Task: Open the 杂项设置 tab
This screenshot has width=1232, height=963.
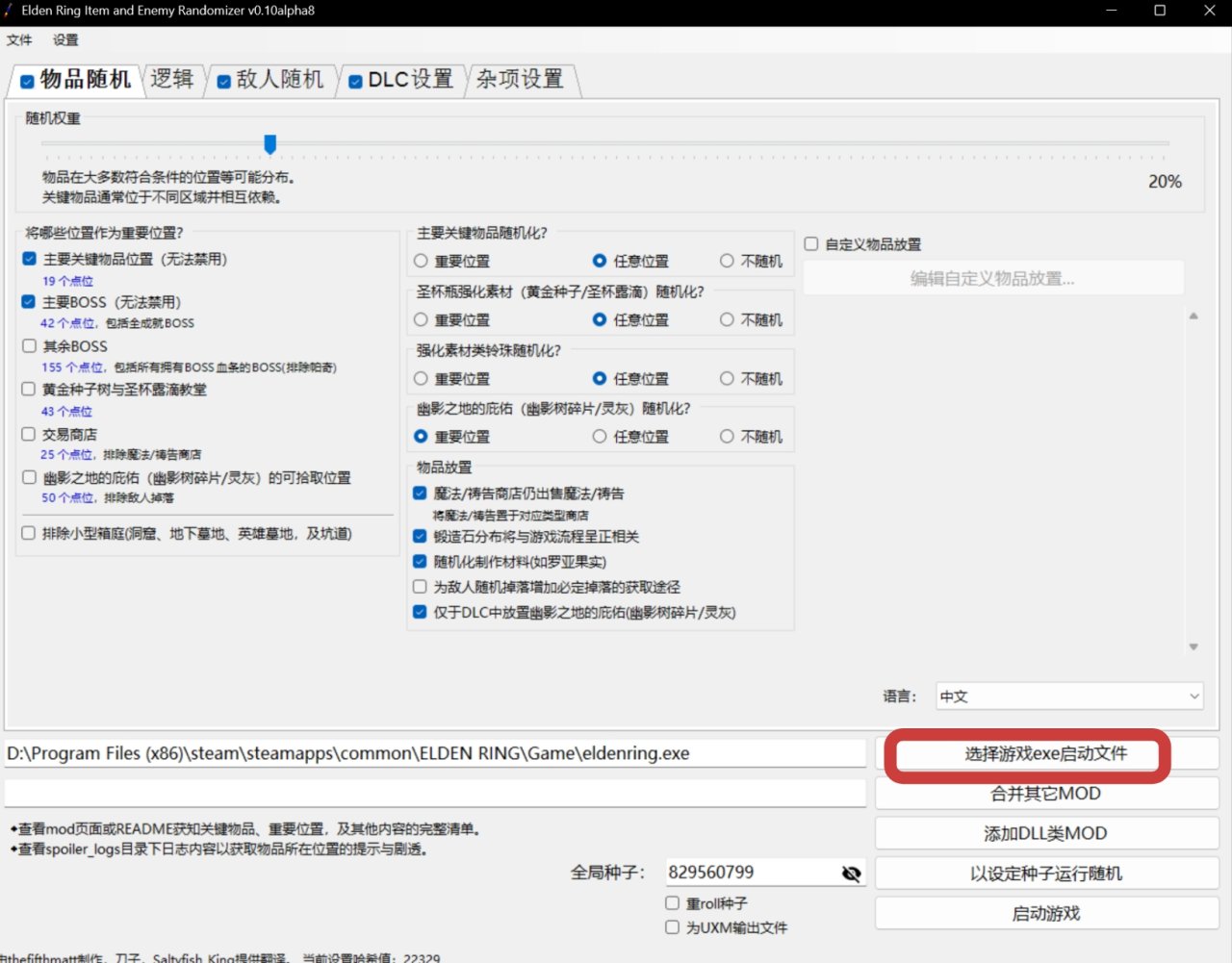Action: click(x=521, y=79)
